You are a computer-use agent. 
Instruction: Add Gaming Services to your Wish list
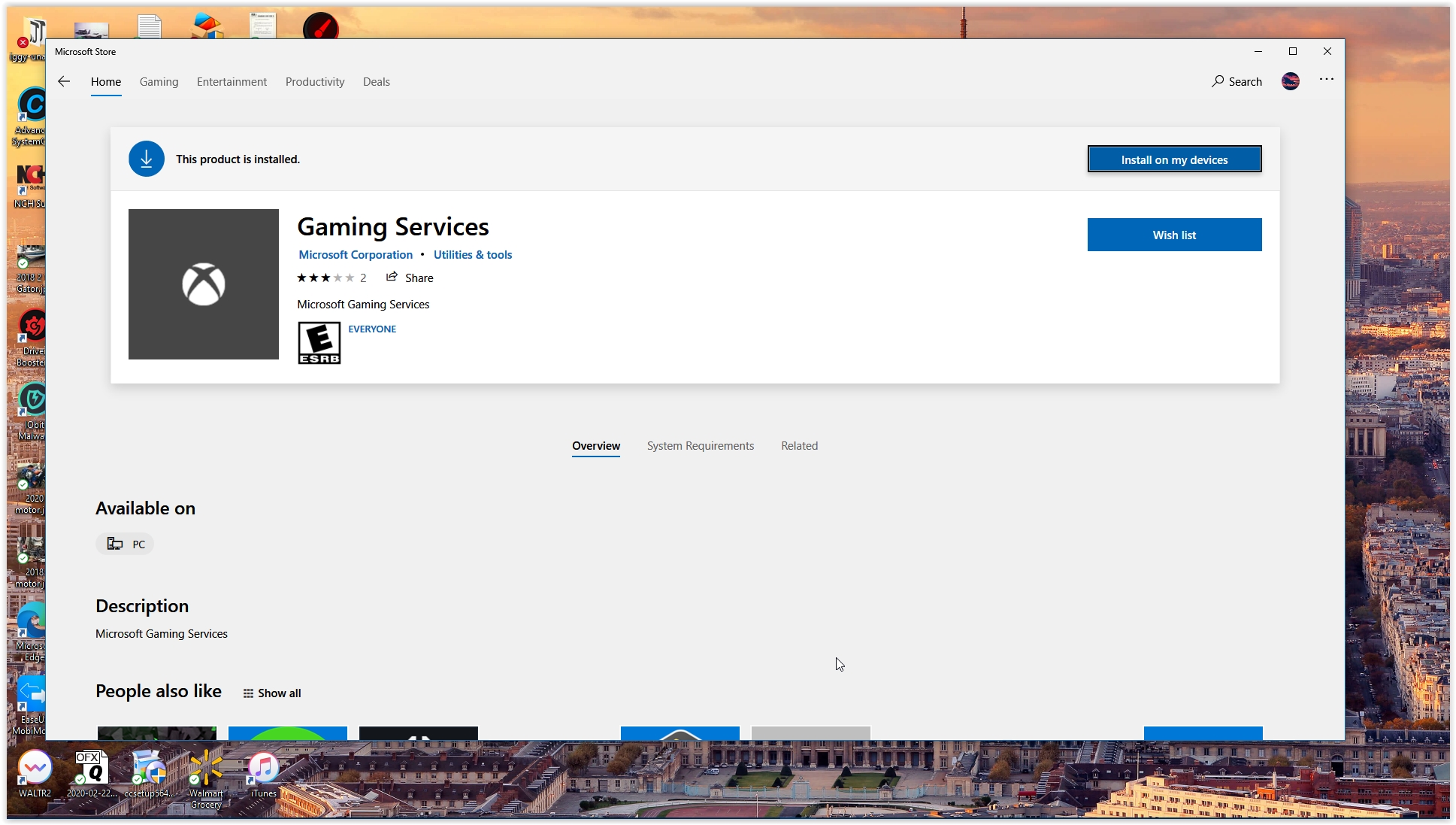coord(1174,234)
